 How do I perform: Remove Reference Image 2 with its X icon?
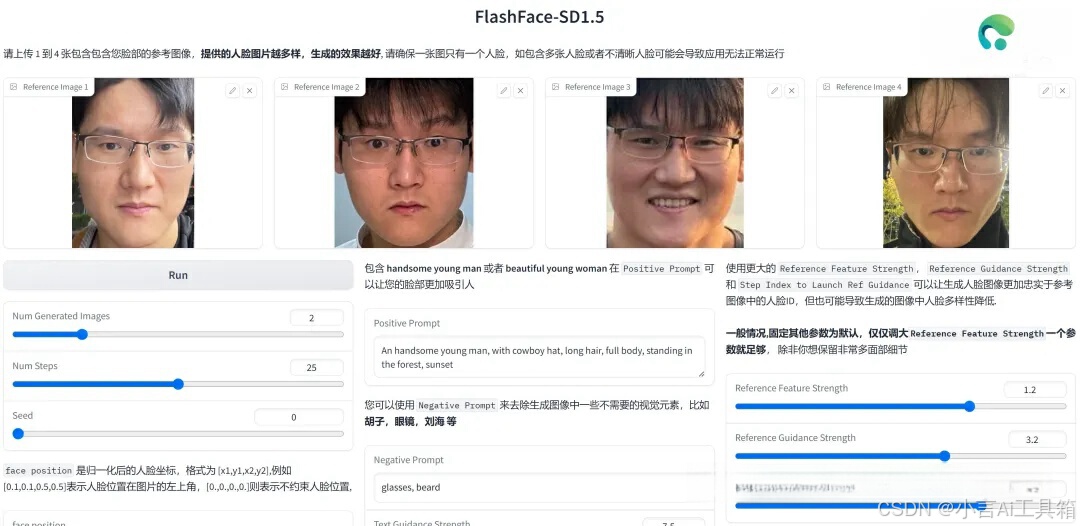pos(521,91)
